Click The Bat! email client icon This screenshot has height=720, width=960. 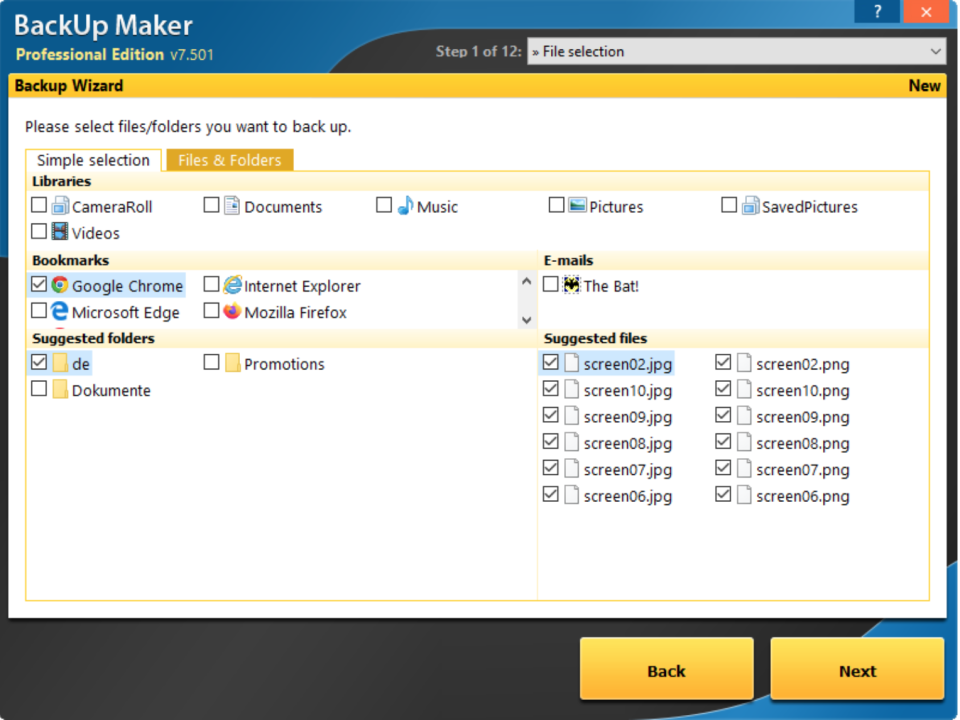coord(570,285)
